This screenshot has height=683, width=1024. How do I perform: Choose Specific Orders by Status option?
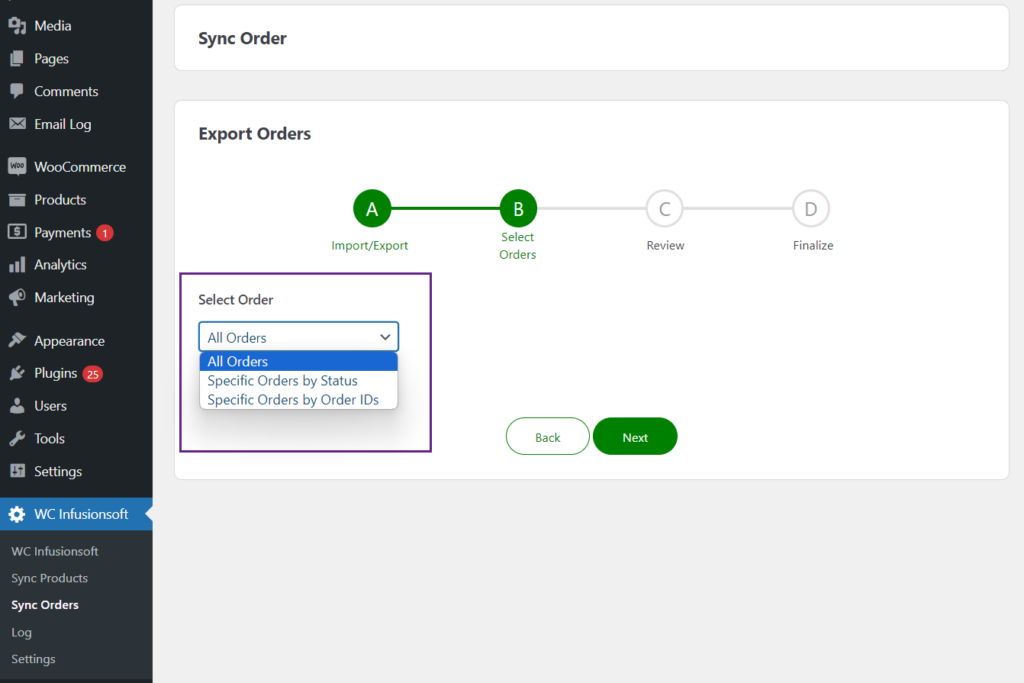pos(298,380)
